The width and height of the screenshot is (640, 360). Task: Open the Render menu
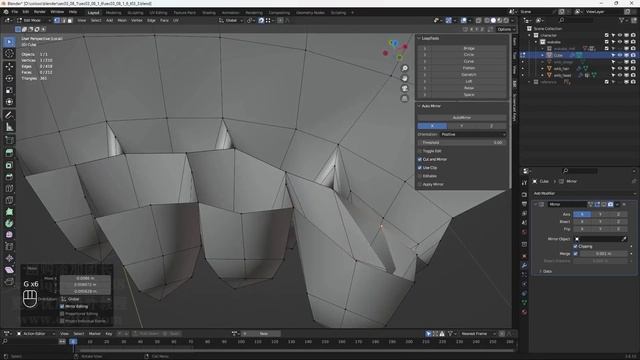40,12
